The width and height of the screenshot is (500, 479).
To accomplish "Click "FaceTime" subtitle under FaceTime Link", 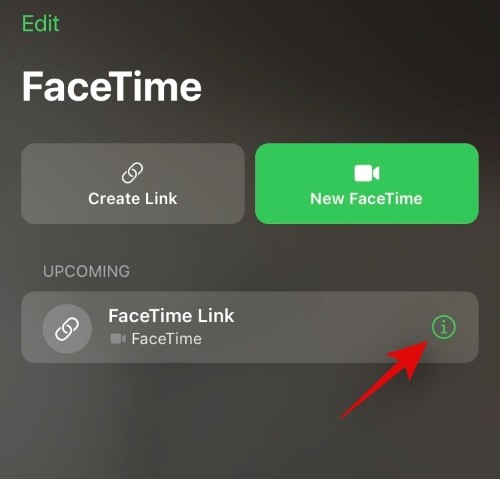I will (x=166, y=339).
